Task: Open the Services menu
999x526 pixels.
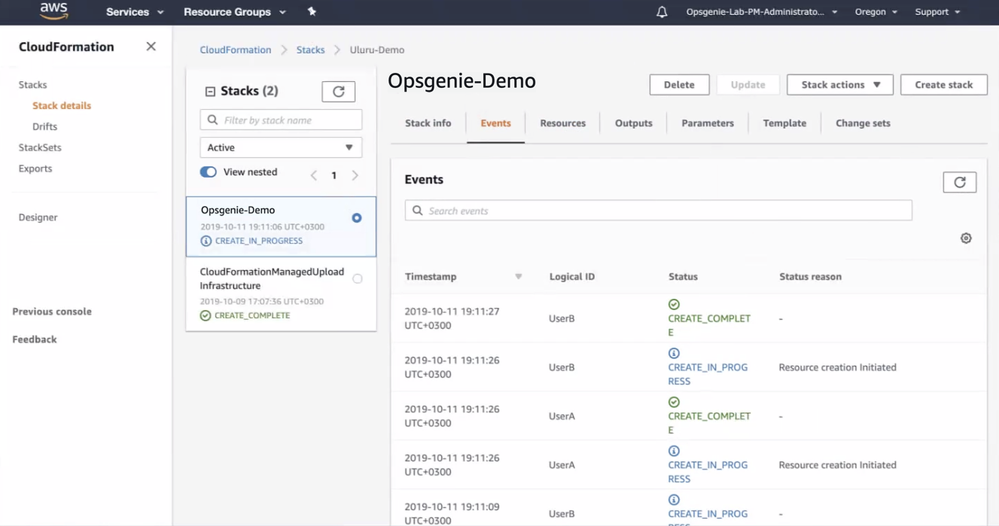Action: click(134, 12)
